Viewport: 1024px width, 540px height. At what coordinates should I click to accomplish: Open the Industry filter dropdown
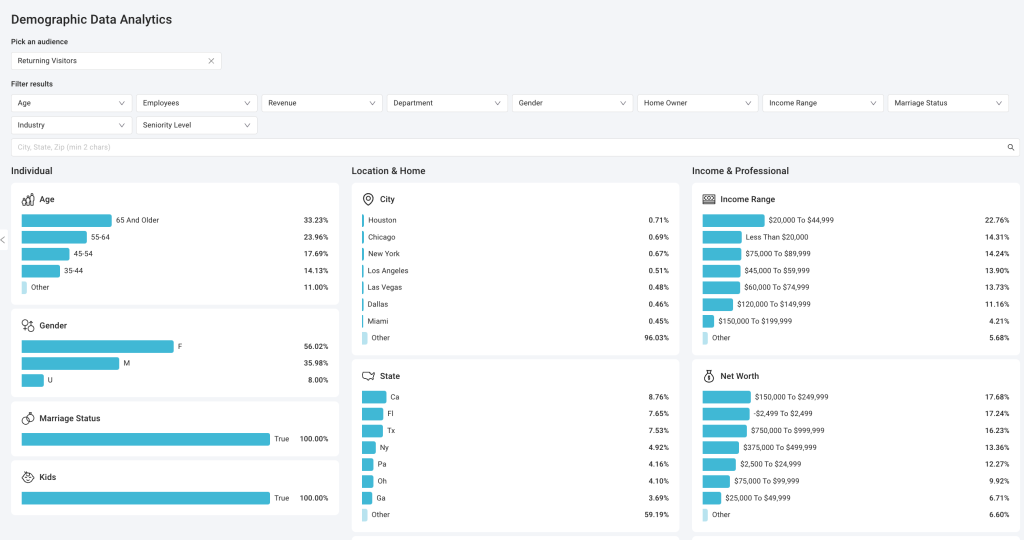click(x=71, y=125)
